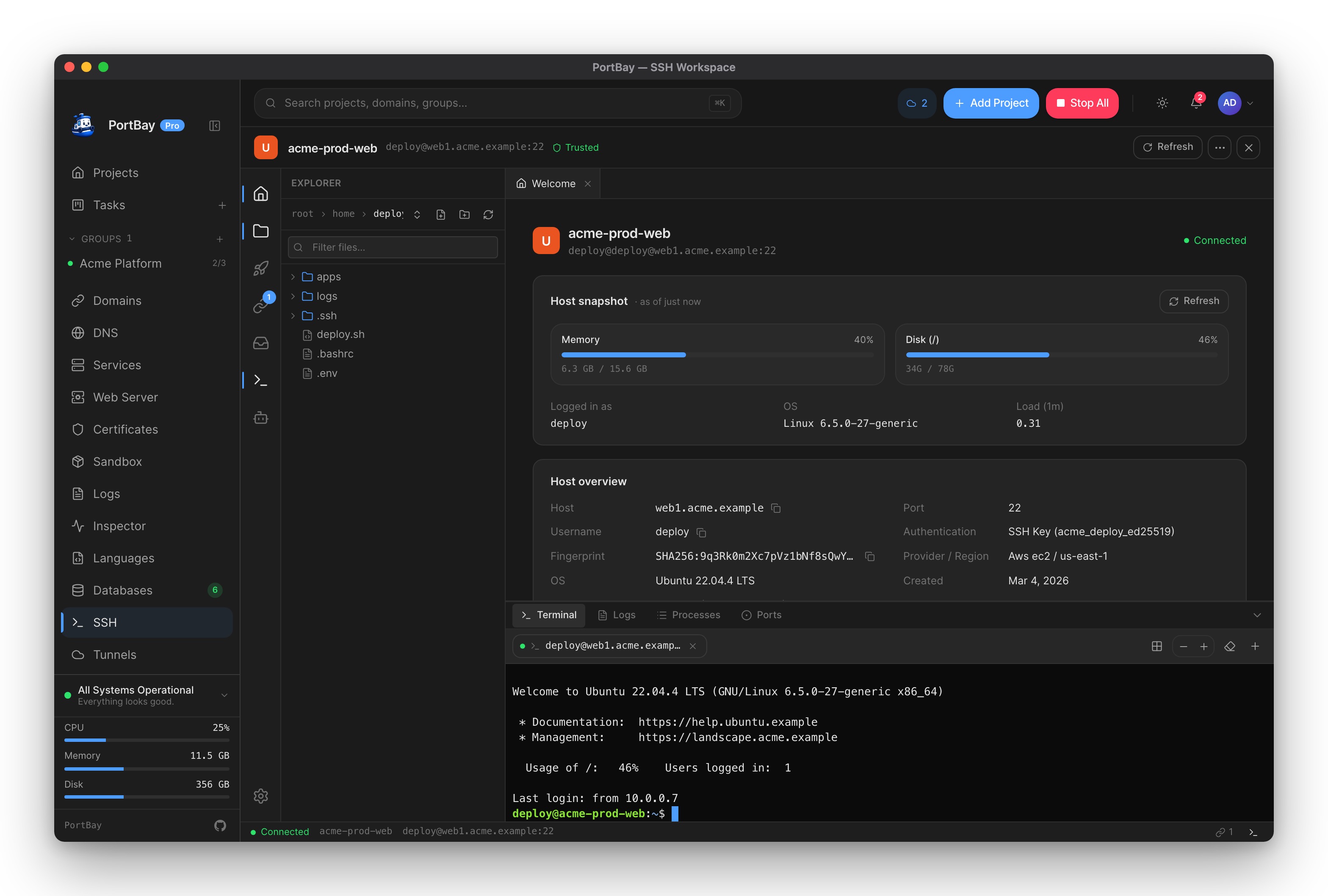
Task: Collapse the GROUPS section
Action: point(72,239)
